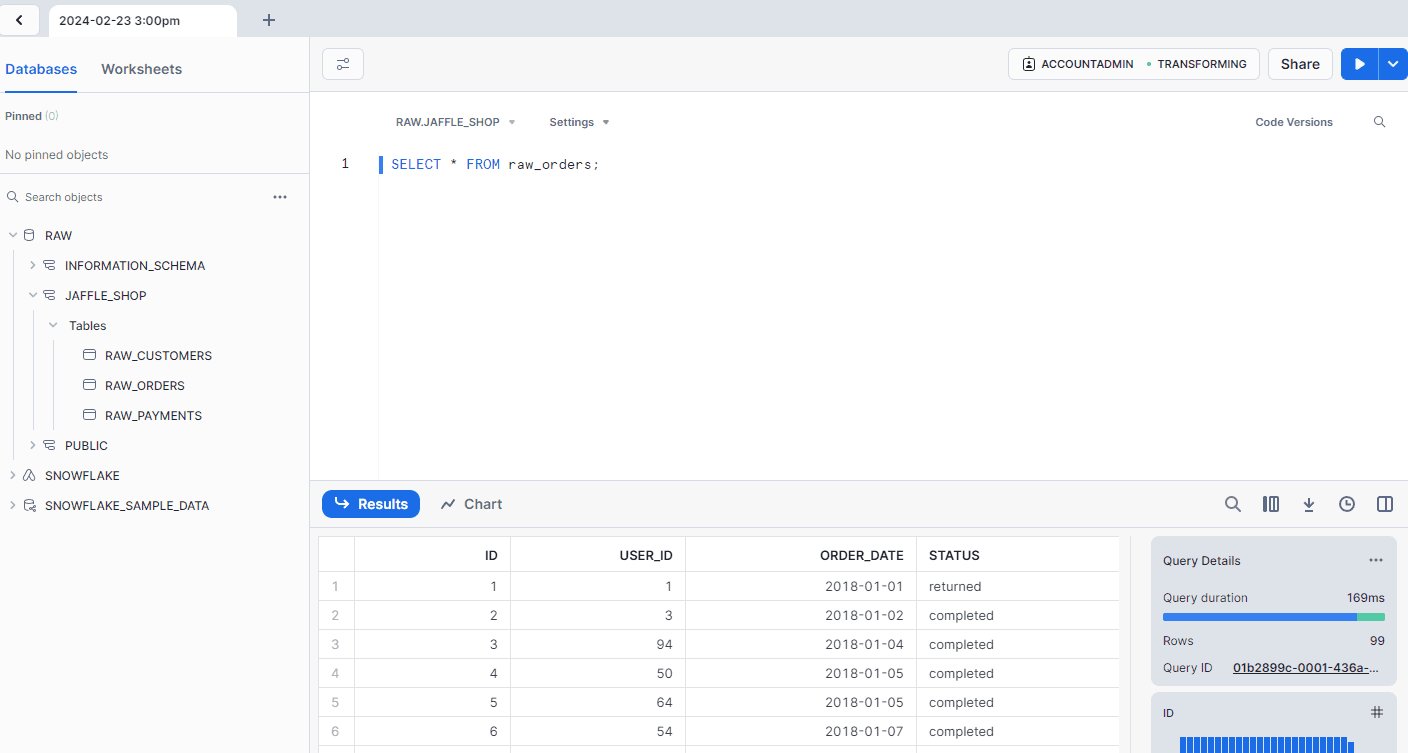Screen dimensions: 1408x753
Task: Run the query with play button
Action: pos(1359,64)
